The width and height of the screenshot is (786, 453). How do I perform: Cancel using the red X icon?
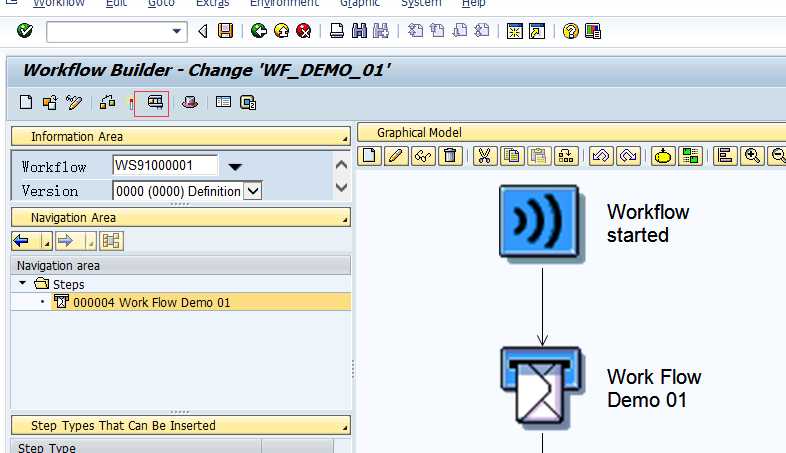click(x=304, y=31)
